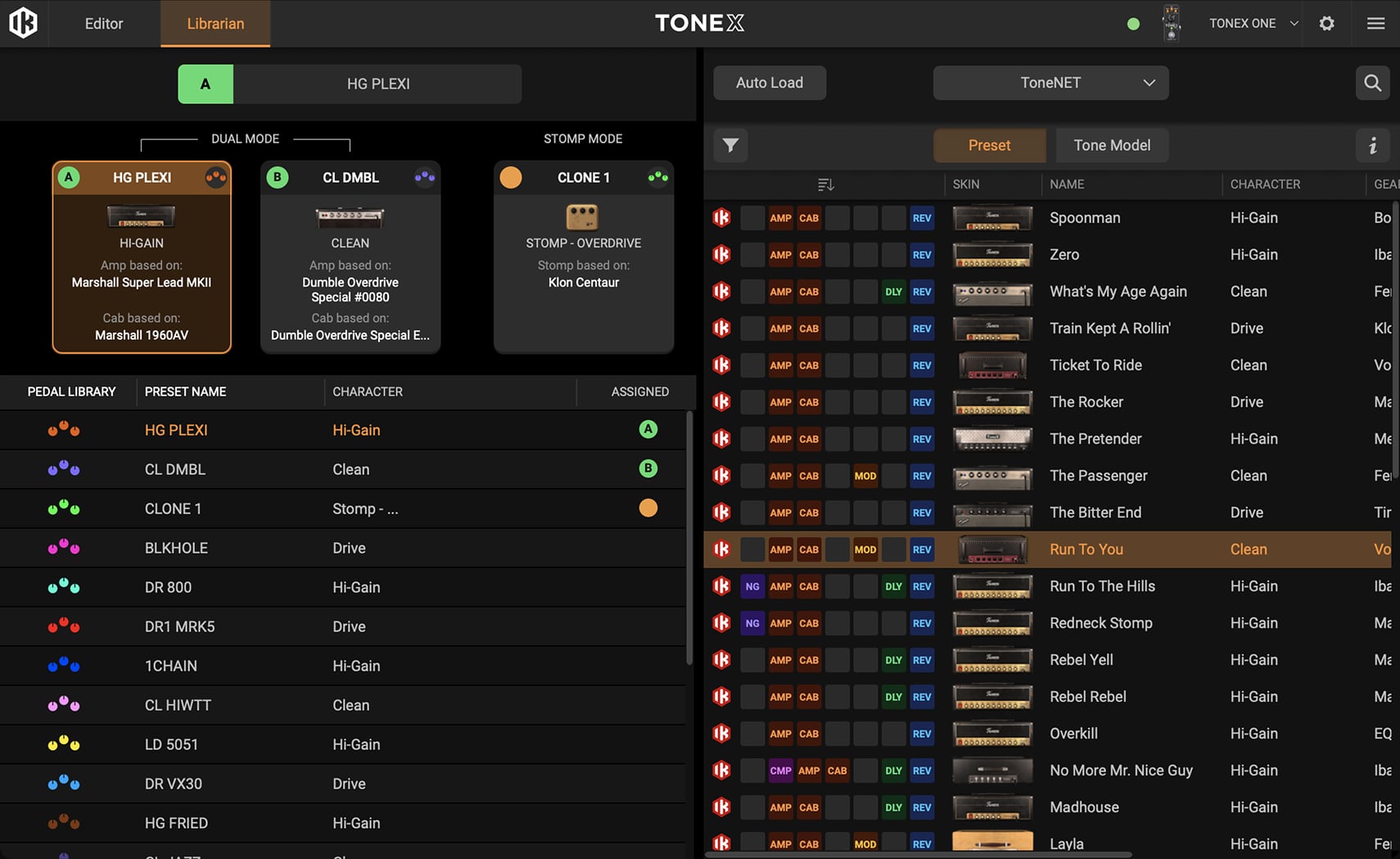Select the Spoonman amp skin thumbnail
This screenshot has height=859, width=1400.
tap(992, 218)
